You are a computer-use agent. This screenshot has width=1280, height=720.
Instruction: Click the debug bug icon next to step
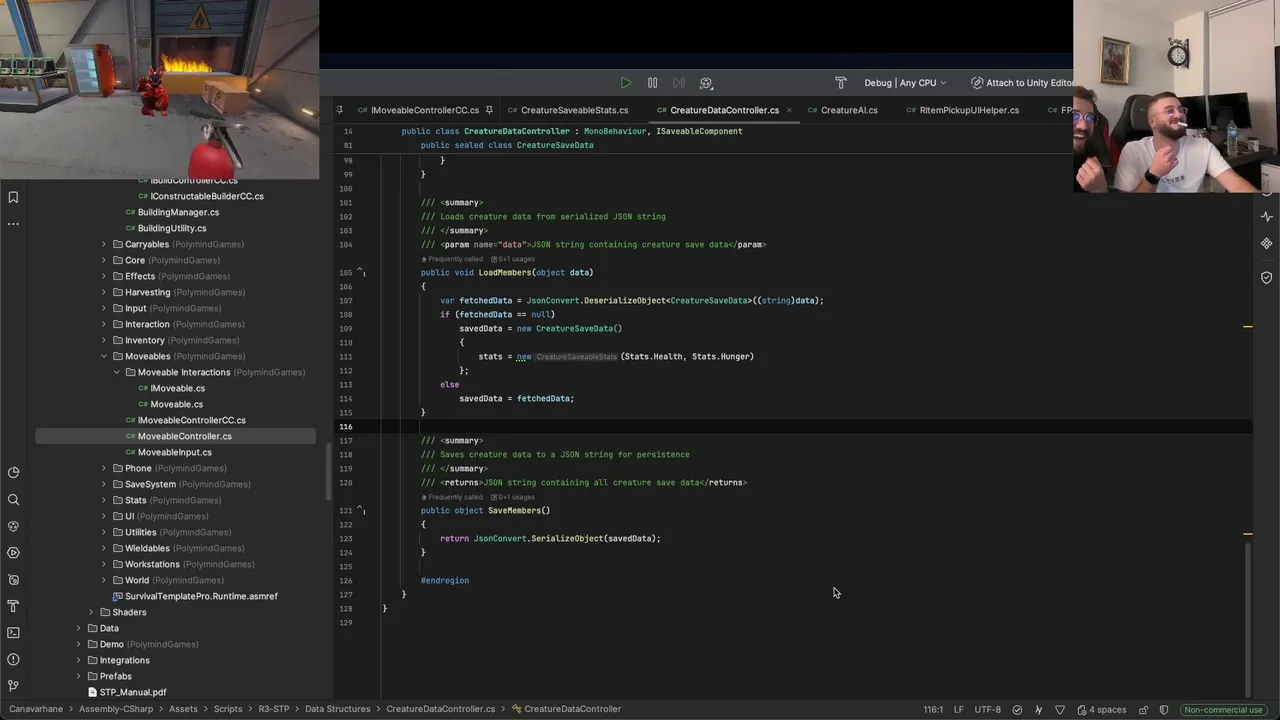point(706,83)
